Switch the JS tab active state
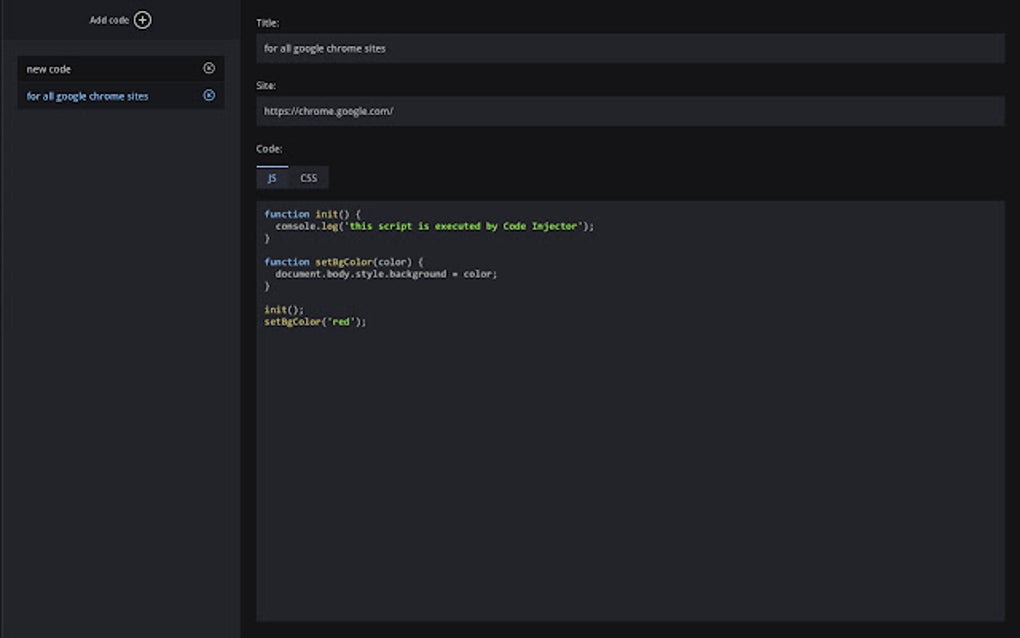The height and width of the screenshot is (638, 1020). tap(272, 177)
